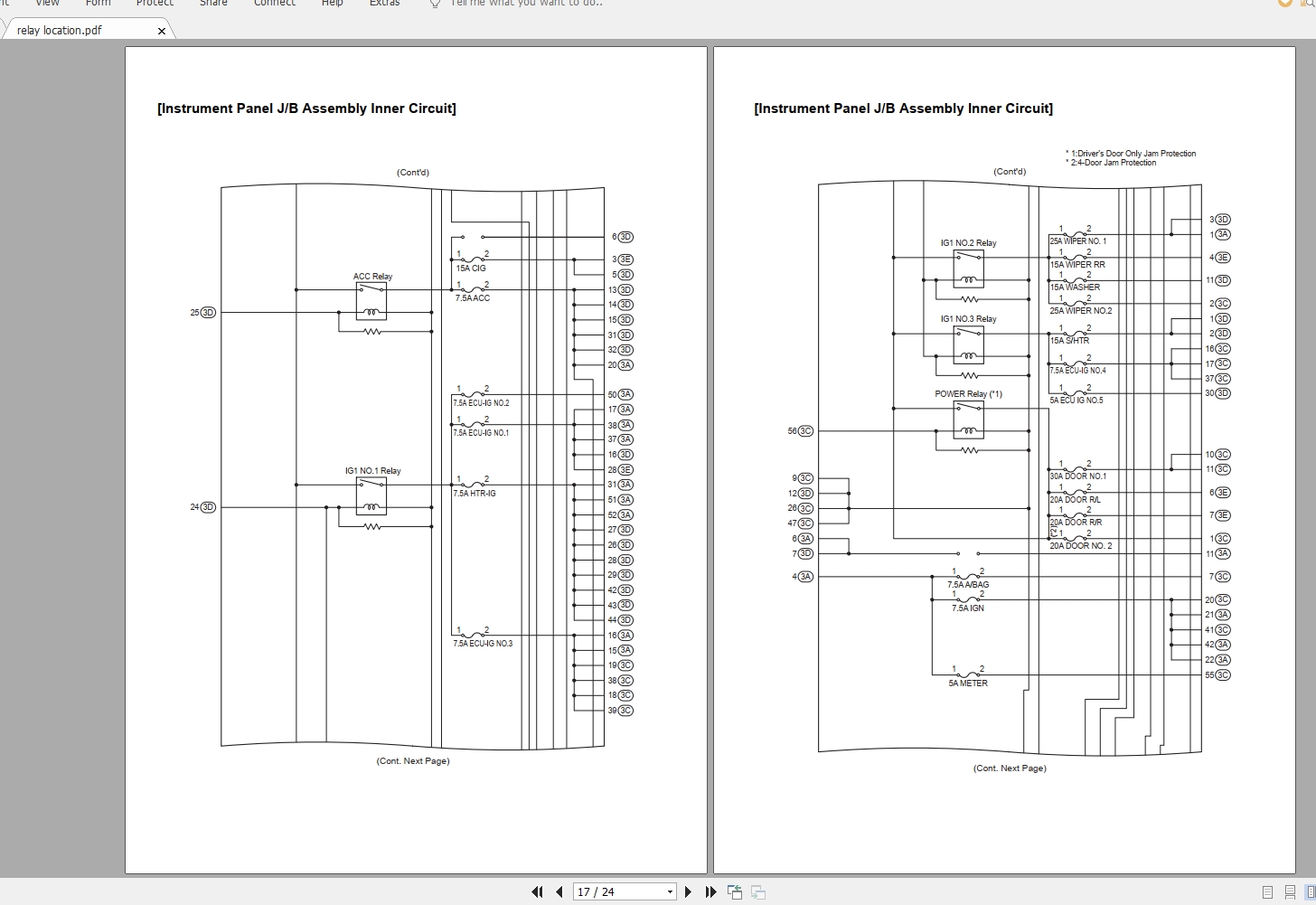Click the 20A DOOR R/R fuse label
The height and width of the screenshot is (905, 1316).
1076,523
